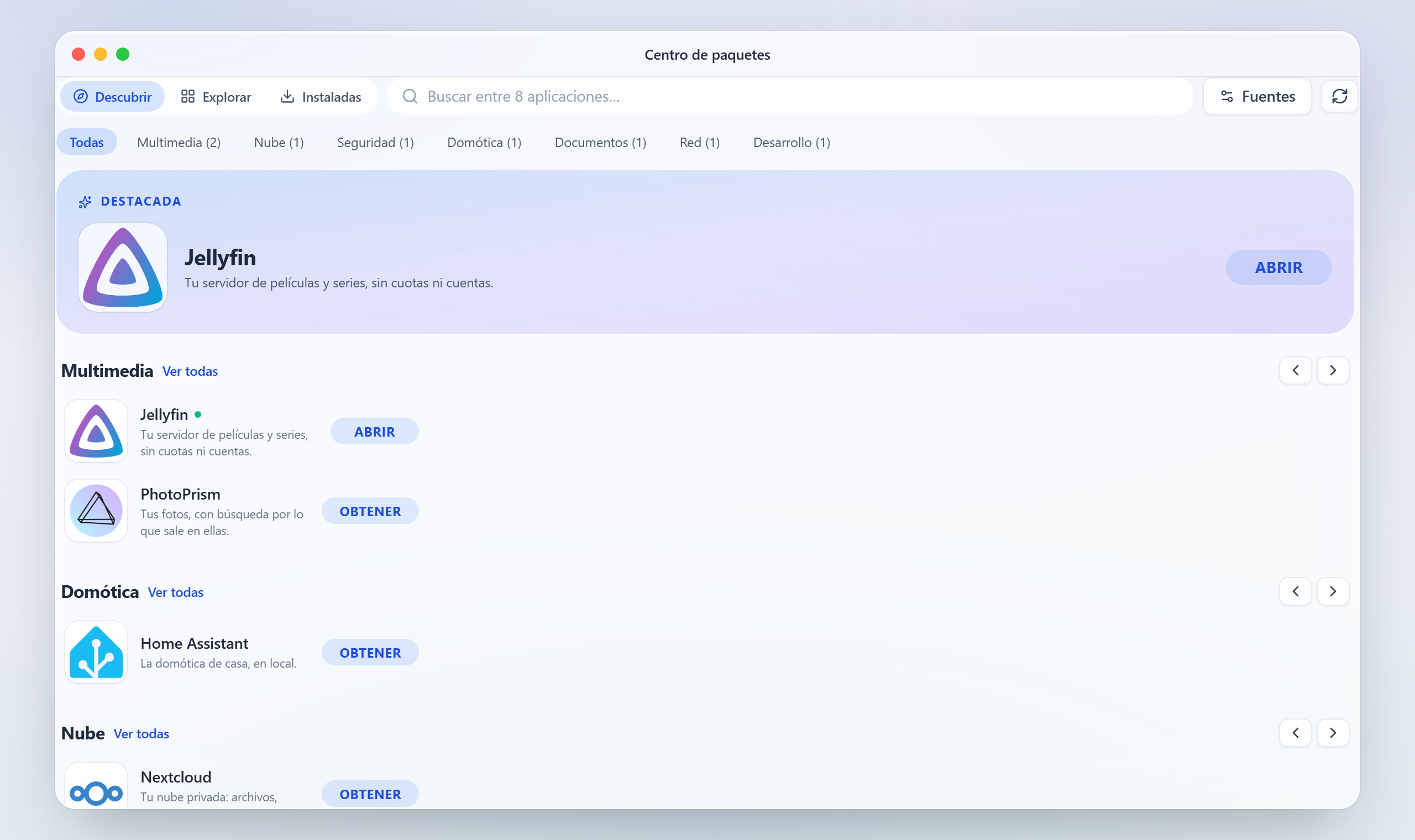Image resolution: width=1415 pixels, height=840 pixels.
Task: Click the Domótica section heading
Action: (100, 592)
